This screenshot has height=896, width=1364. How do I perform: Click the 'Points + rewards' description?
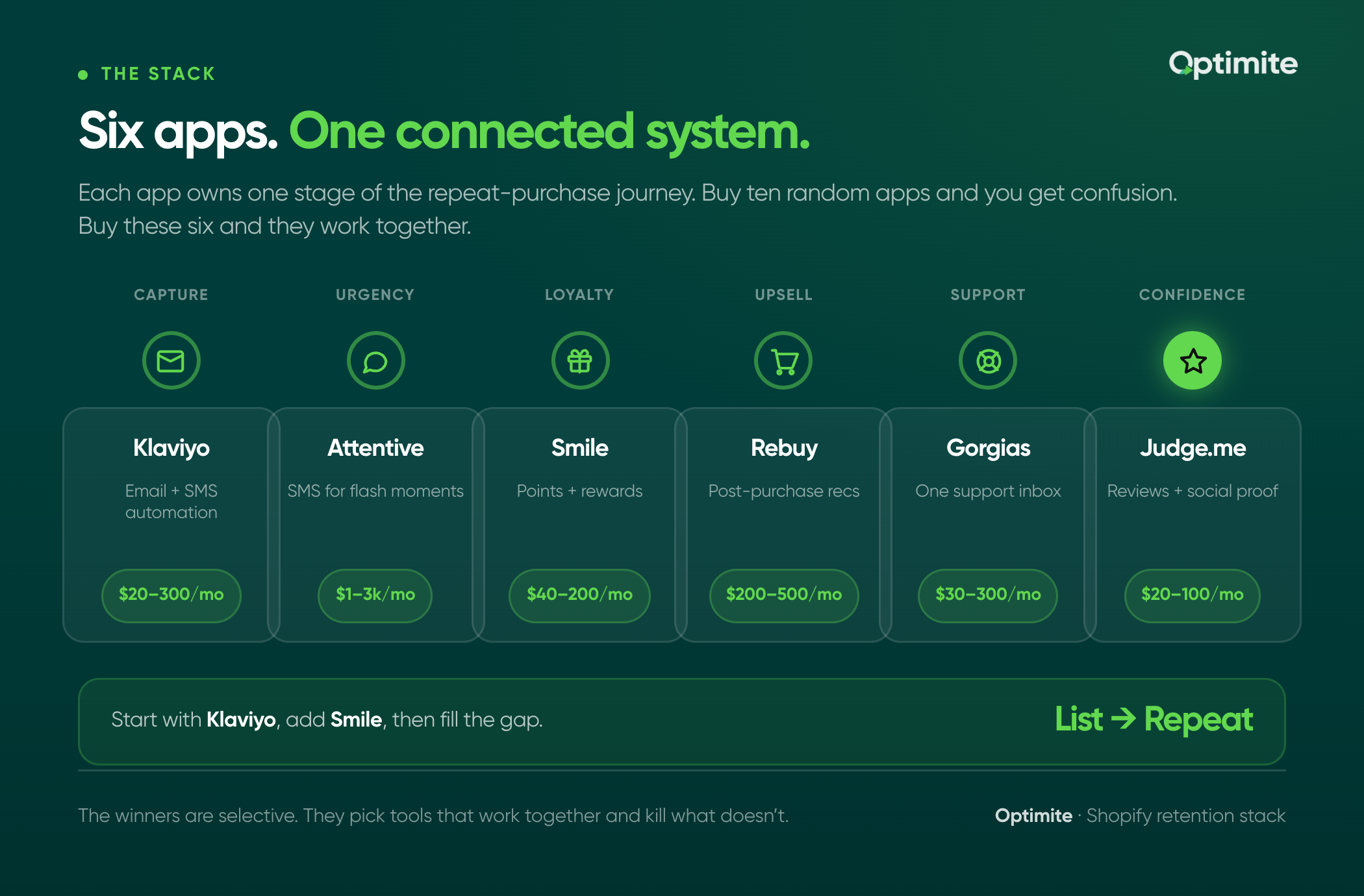pyautogui.click(x=579, y=491)
